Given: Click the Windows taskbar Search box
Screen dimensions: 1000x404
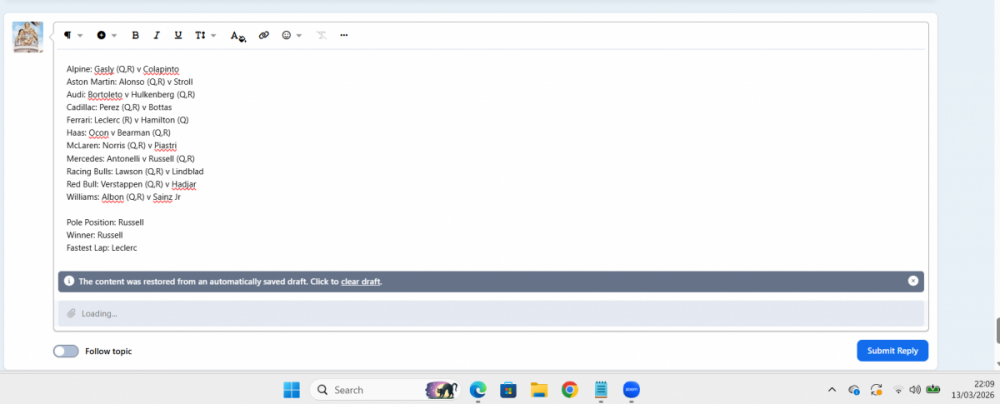Looking at the screenshot, I should point(365,390).
